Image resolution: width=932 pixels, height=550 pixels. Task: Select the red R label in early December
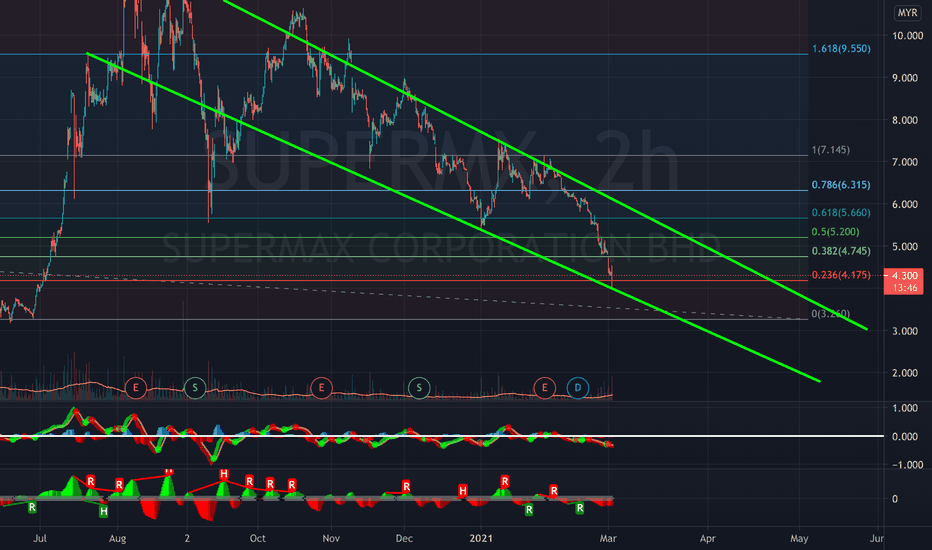tap(406, 486)
